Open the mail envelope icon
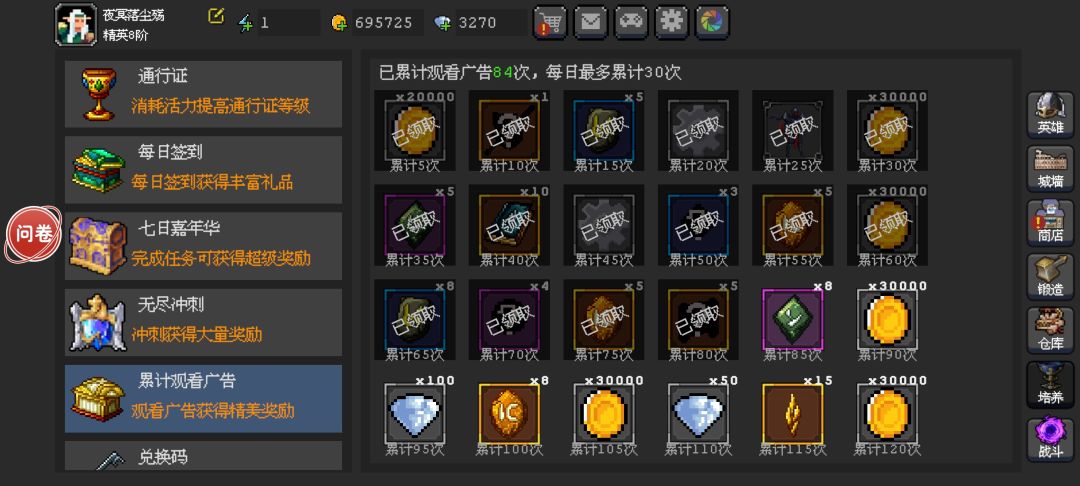This screenshot has height=486, width=1080. (x=590, y=23)
